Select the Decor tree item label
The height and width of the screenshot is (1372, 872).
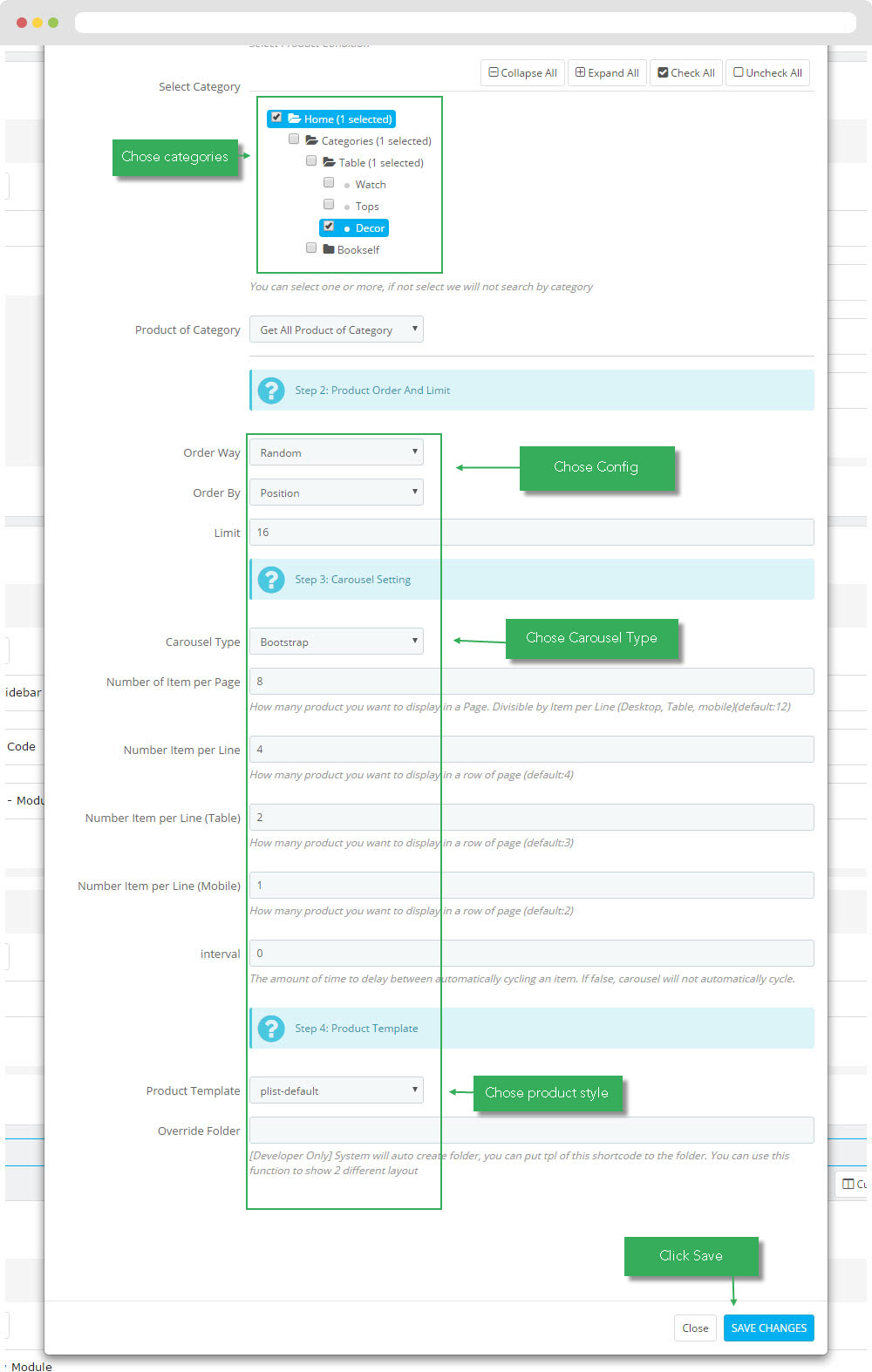[x=370, y=228]
